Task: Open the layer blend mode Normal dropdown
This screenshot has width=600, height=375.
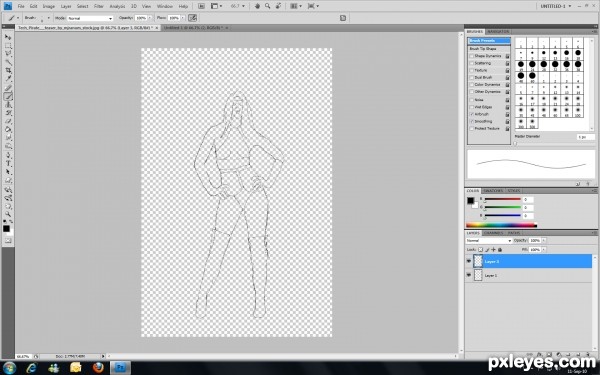Action: (x=489, y=241)
